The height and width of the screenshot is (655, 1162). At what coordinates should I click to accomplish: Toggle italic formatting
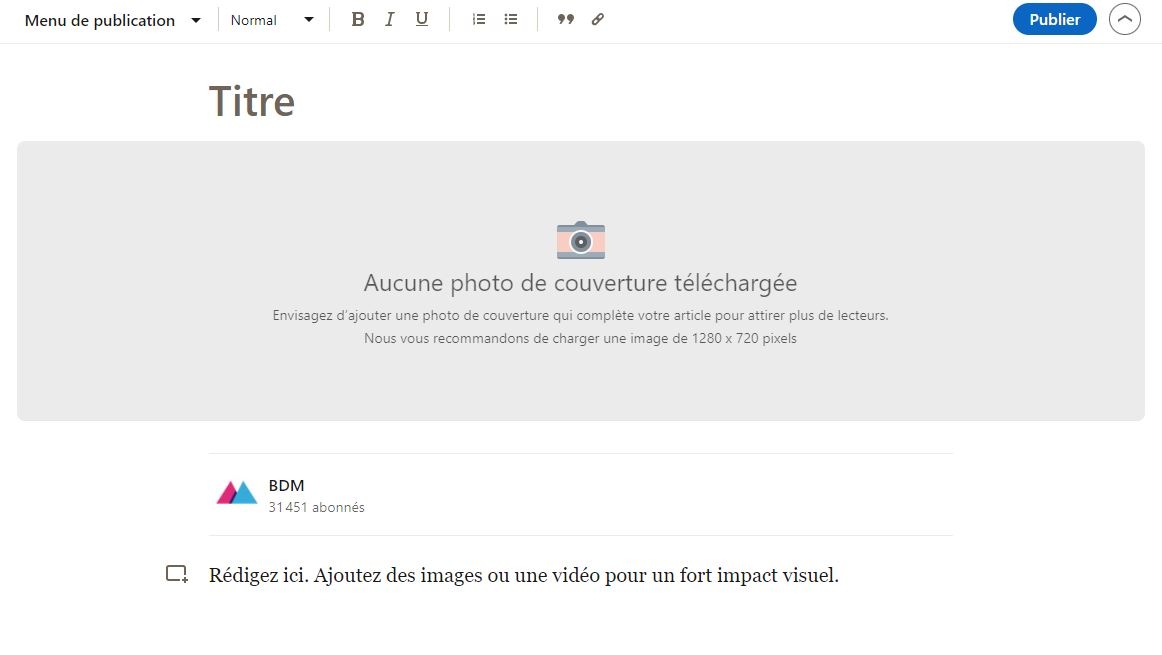(x=390, y=20)
